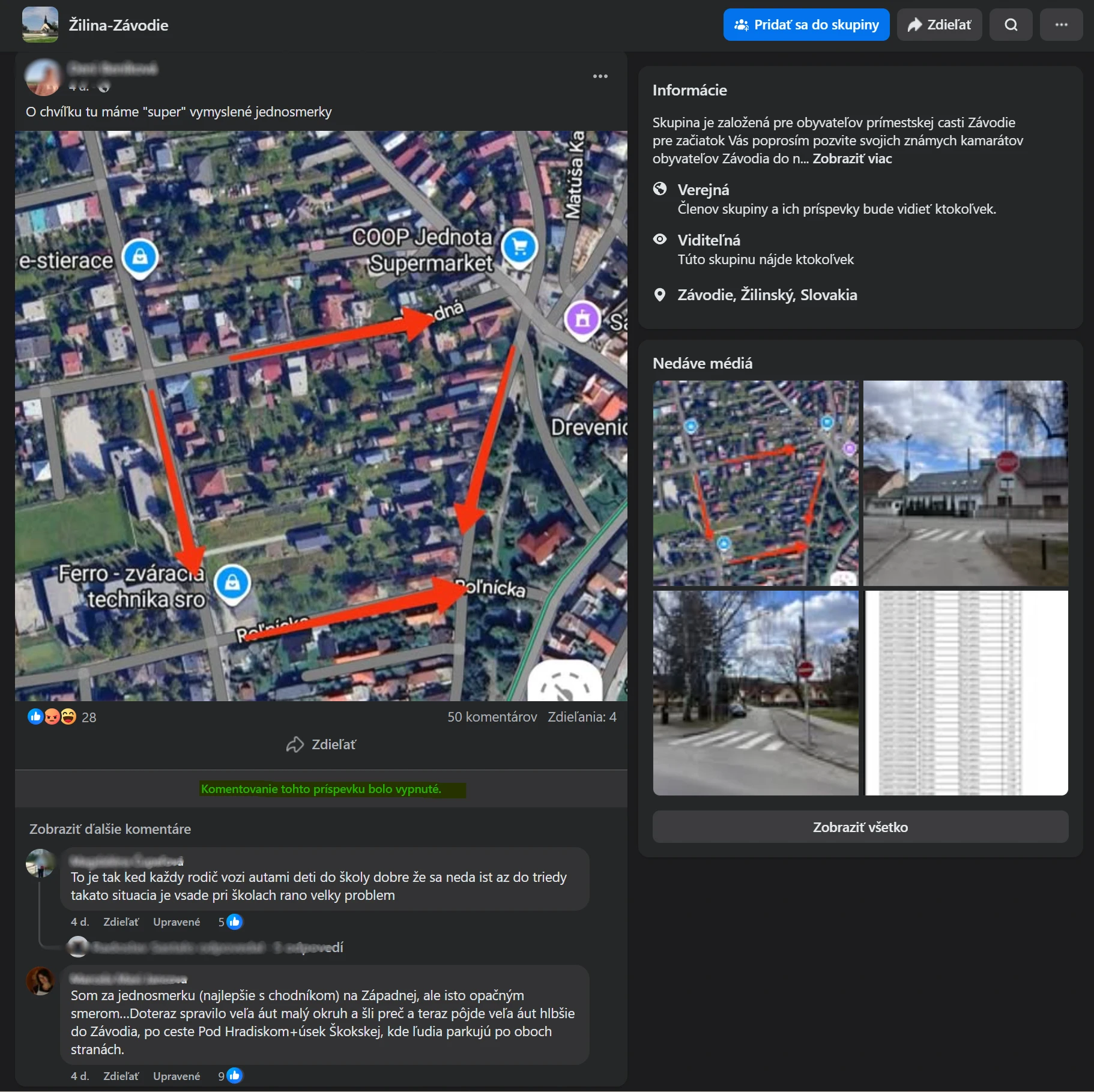This screenshot has height=1092, width=1094.
Task: Click Zdieľať below the post image
Action: pyautogui.click(x=321, y=744)
